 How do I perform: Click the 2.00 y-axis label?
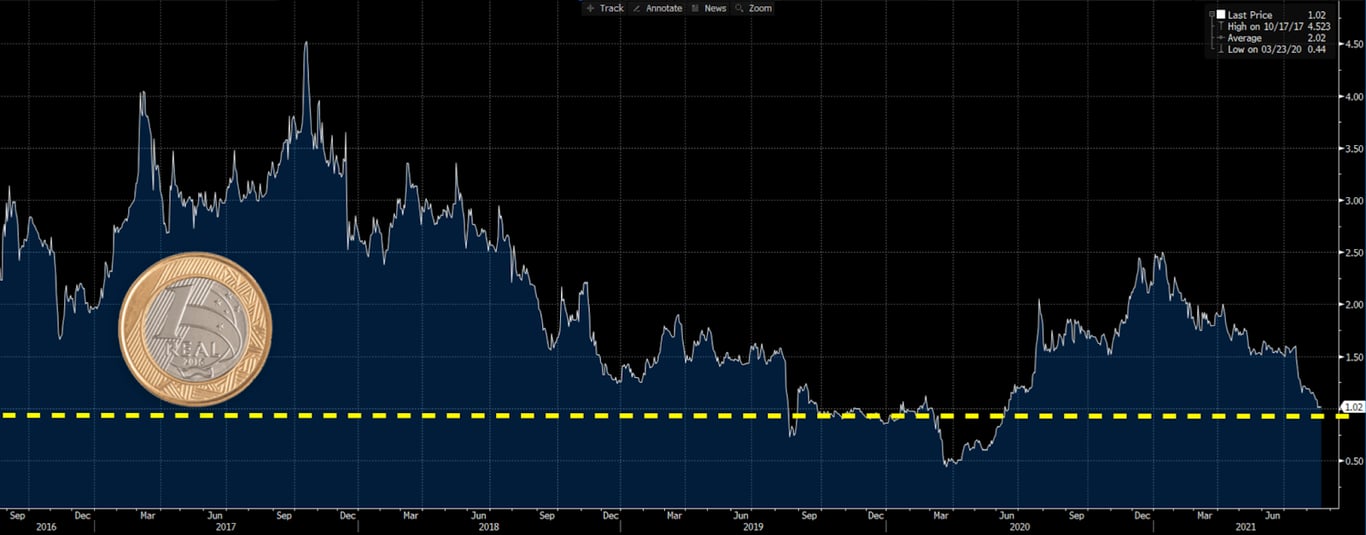[x=1354, y=304]
